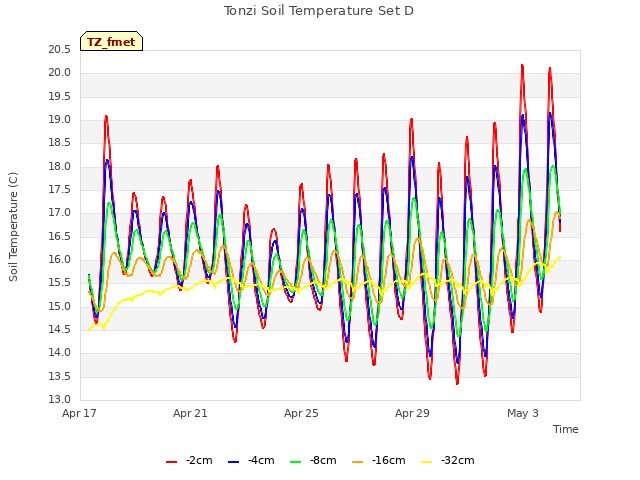Click the 16.0 y-axis tick label

click(60, 260)
